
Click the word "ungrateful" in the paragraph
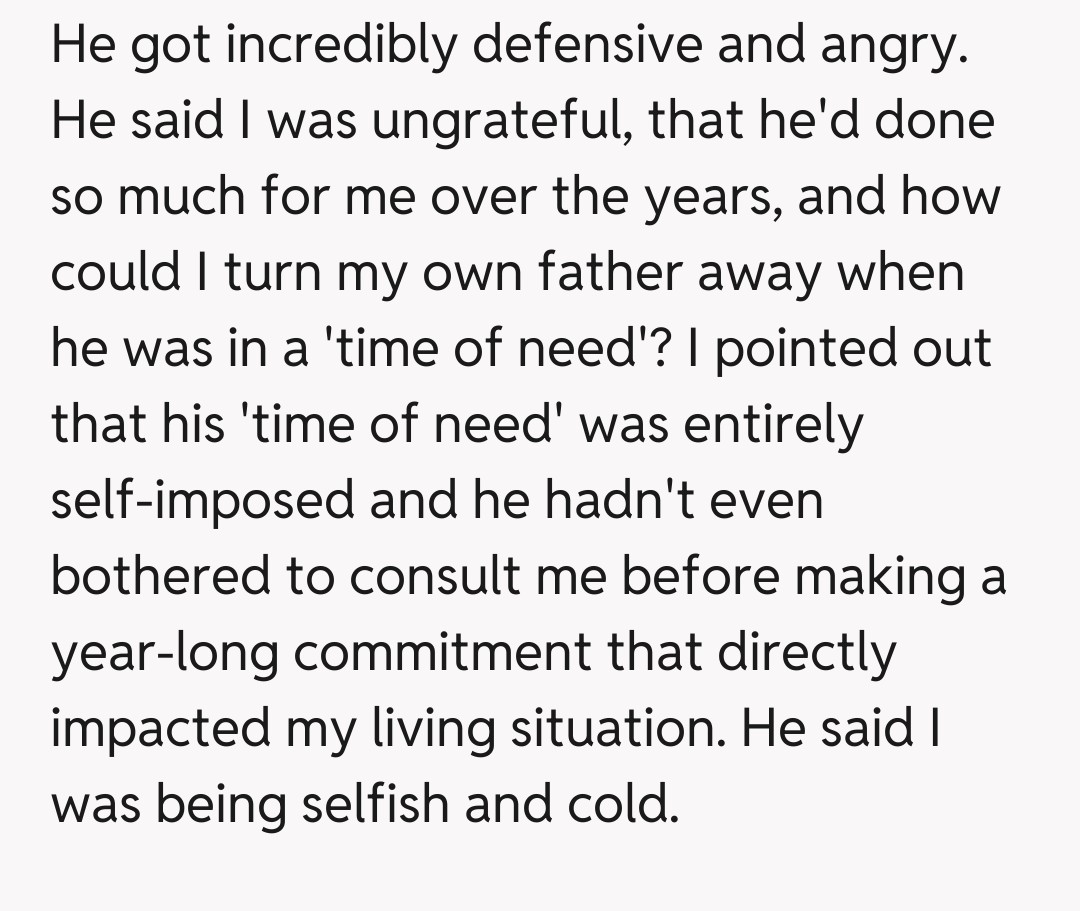485,122
